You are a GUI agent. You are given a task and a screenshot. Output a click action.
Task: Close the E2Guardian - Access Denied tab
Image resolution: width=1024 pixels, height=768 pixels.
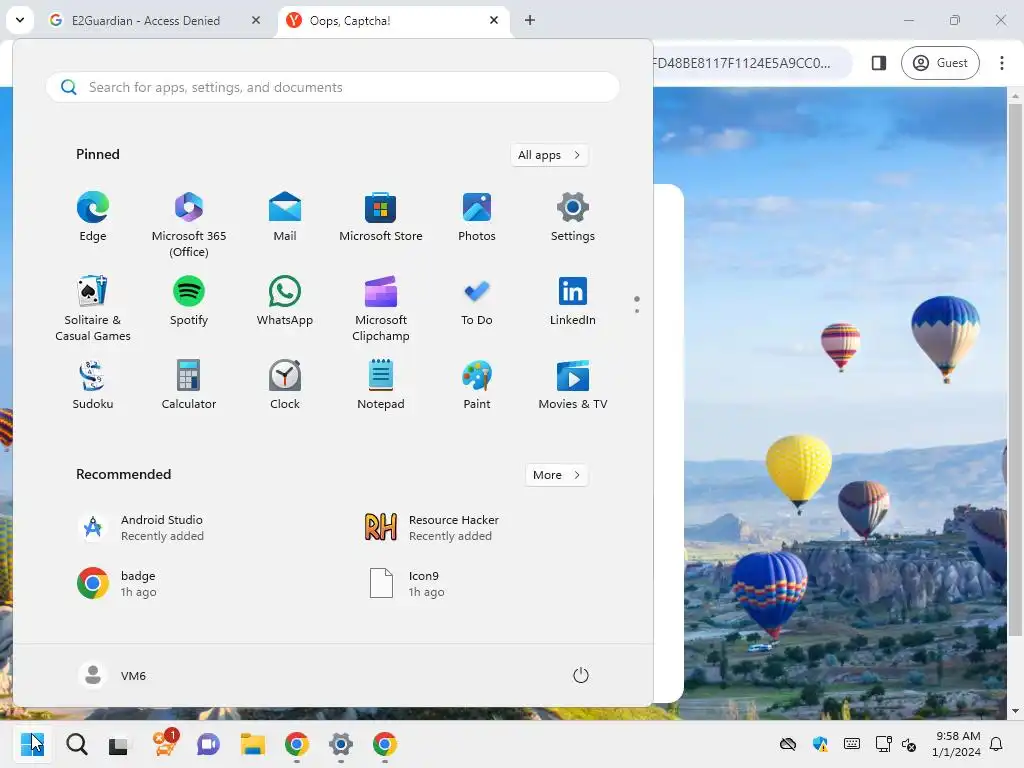(x=256, y=20)
